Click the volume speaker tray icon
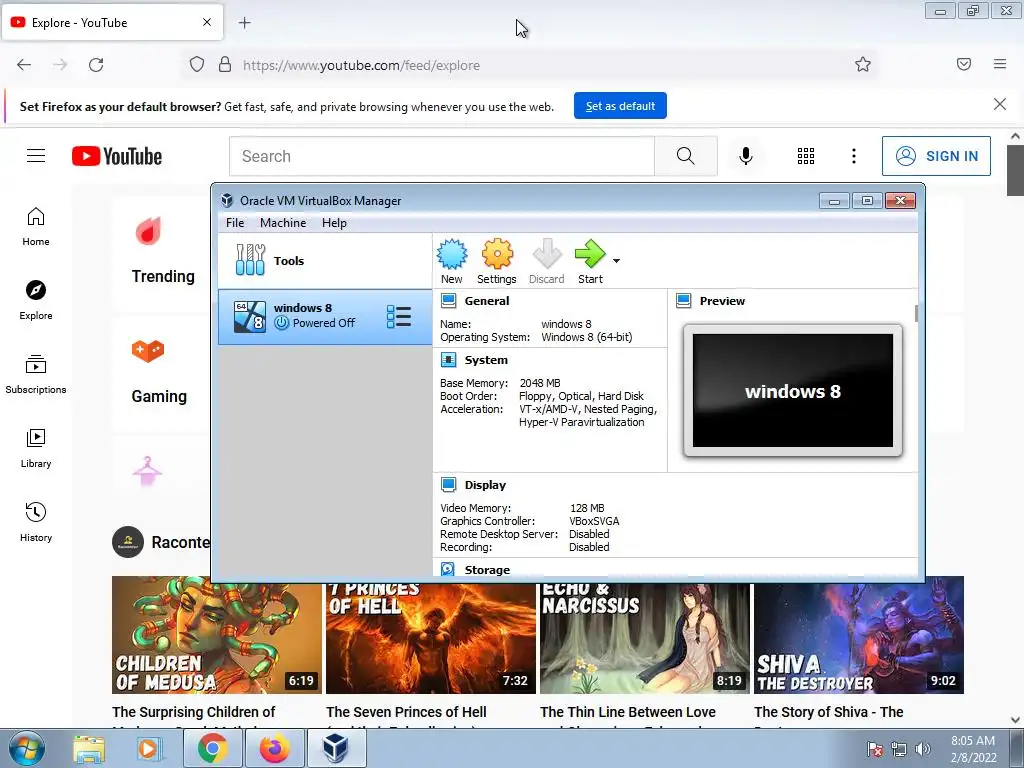1024x768 pixels. [923, 748]
